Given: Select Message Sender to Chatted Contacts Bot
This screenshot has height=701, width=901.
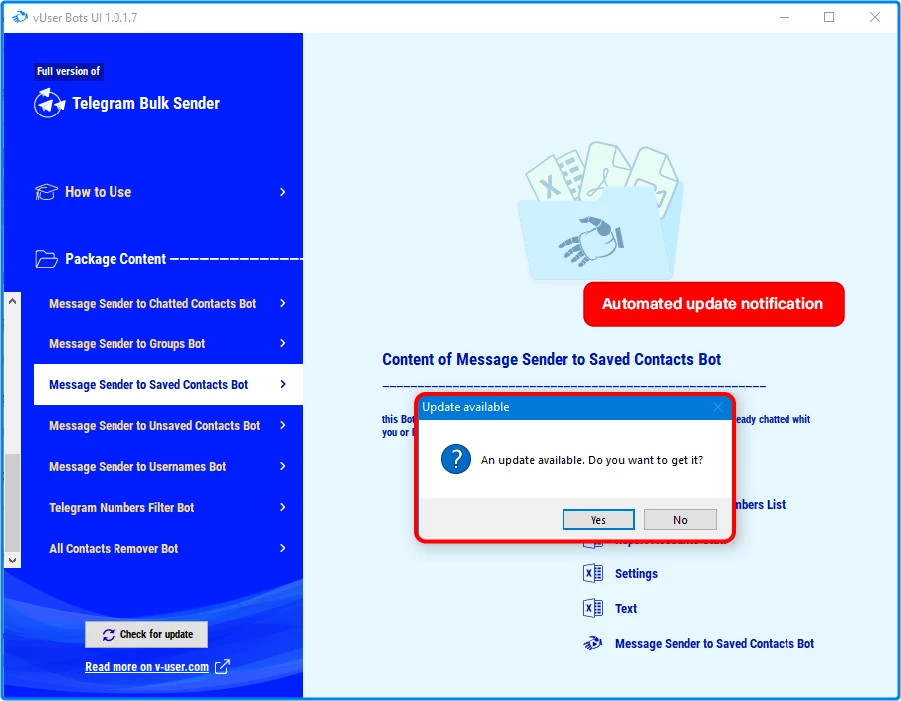Looking at the screenshot, I should (168, 303).
